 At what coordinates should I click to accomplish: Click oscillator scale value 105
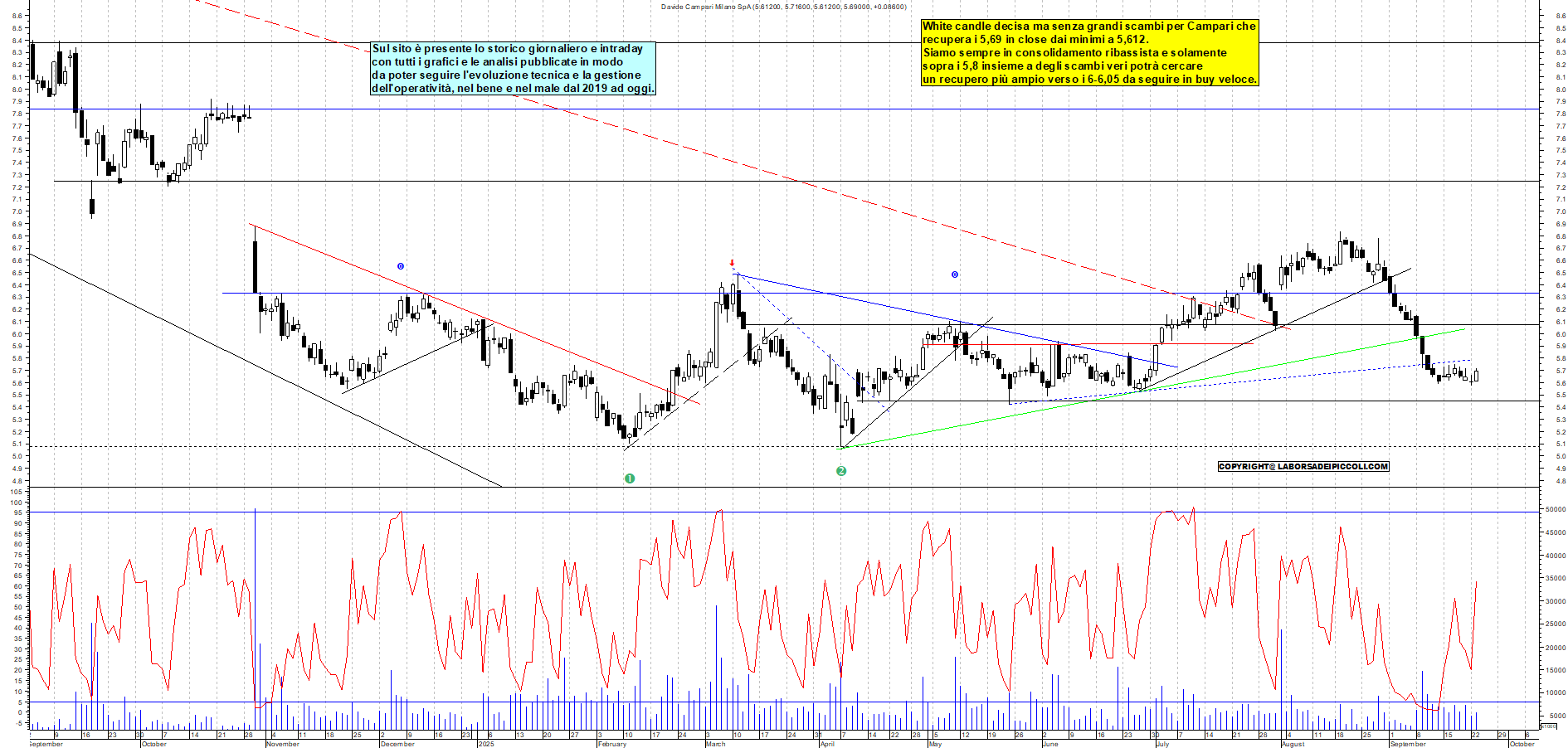point(17,492)
